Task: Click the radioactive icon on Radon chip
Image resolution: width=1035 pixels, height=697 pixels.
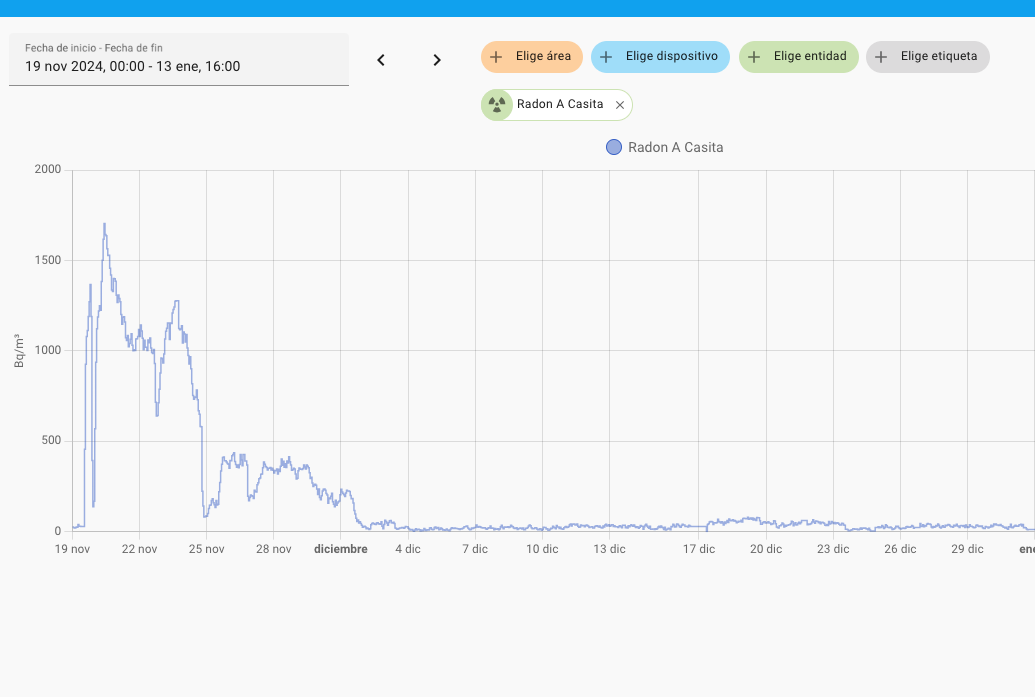Action: [x=497, y=105]
